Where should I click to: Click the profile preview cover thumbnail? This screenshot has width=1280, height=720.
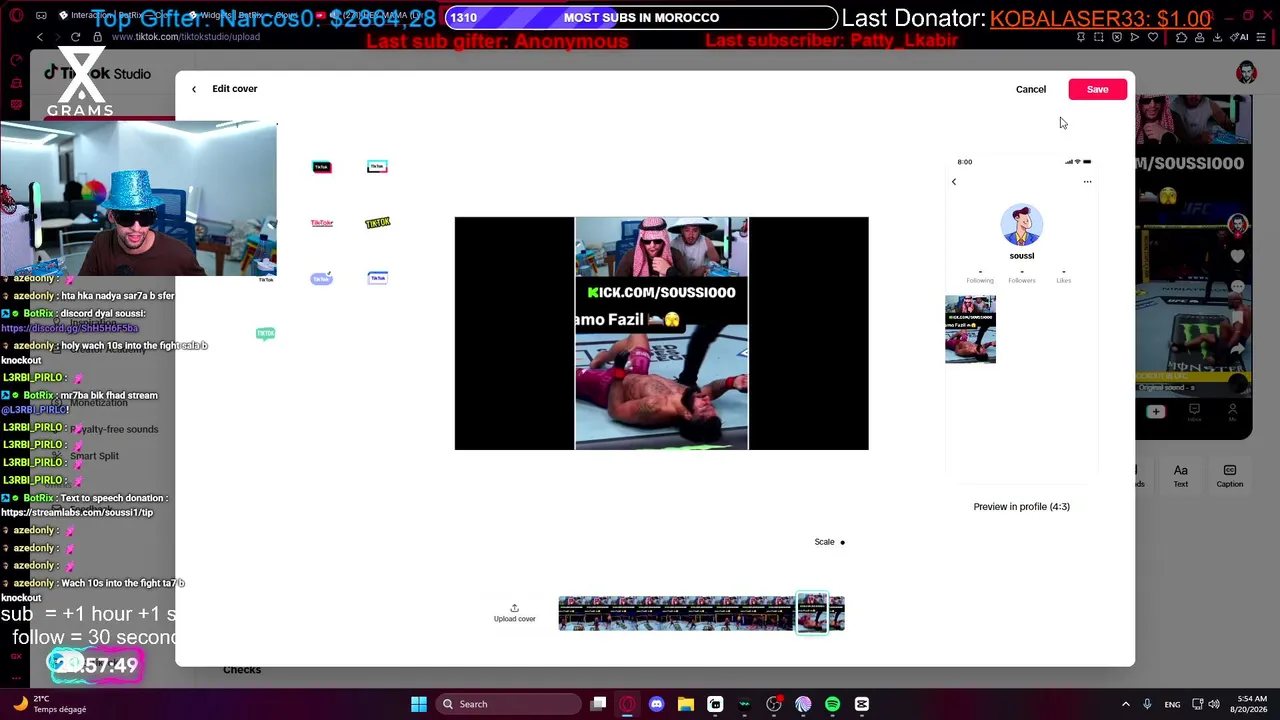[970, 329]
